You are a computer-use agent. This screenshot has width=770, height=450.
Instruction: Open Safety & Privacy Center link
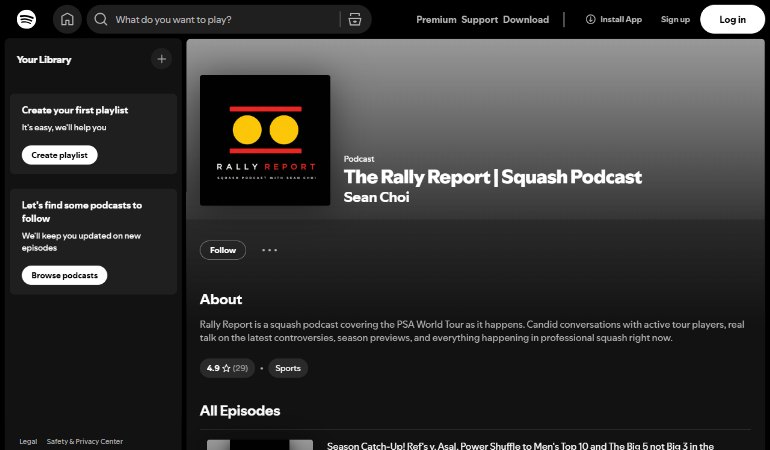(x=84, y=441)
